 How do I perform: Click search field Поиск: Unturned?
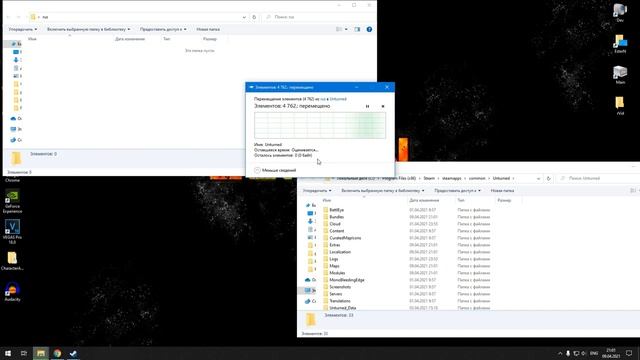[598, 178]
